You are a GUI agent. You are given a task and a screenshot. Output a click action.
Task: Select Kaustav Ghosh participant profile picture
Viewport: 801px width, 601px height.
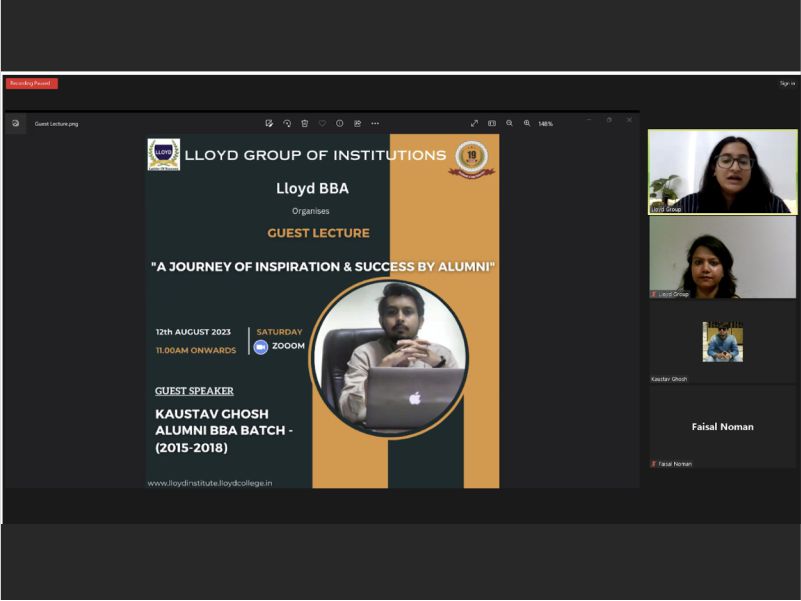click(x=722, y=342)
